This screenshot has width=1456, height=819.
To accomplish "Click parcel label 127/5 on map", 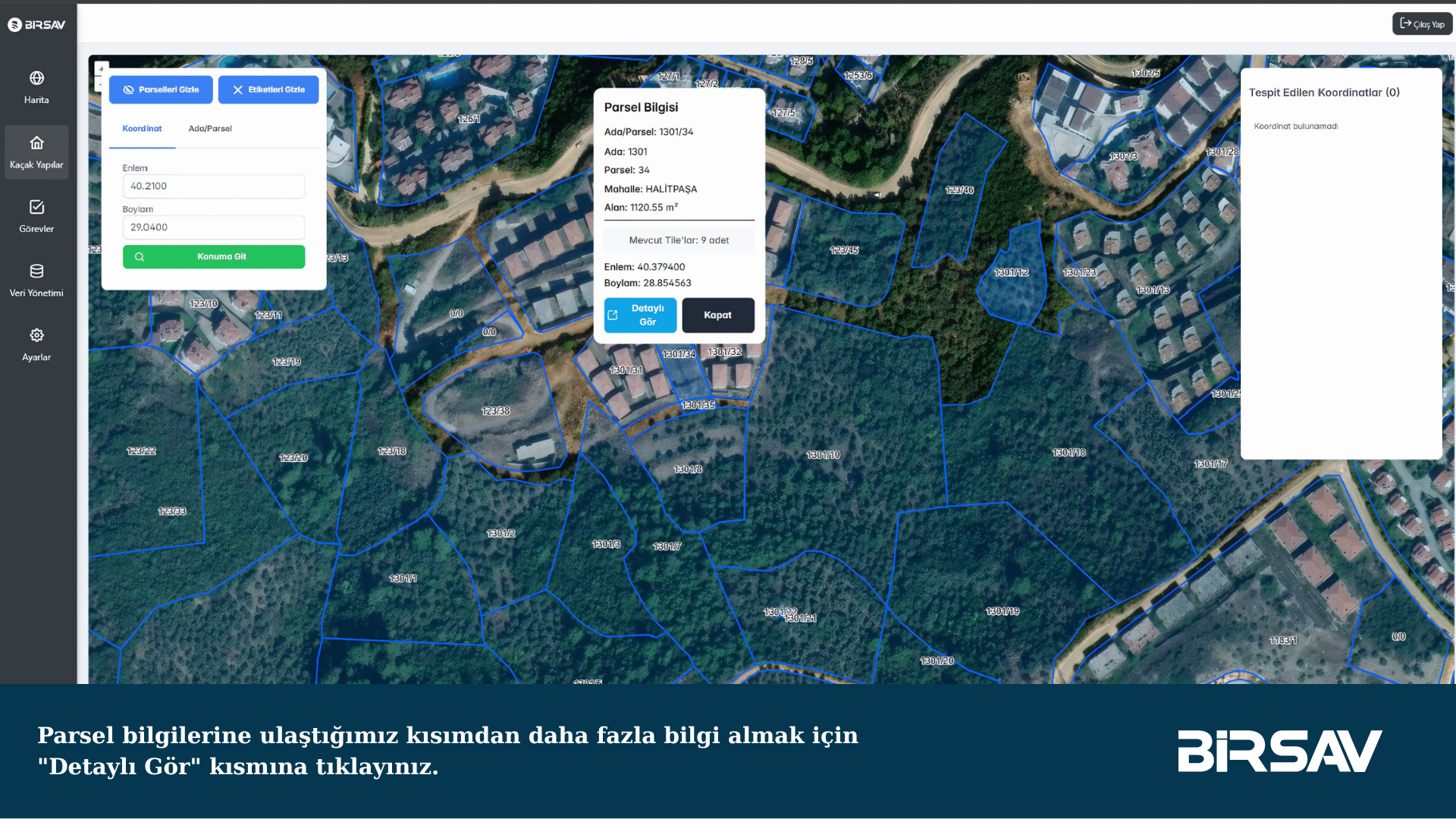I will click(783, 113).
